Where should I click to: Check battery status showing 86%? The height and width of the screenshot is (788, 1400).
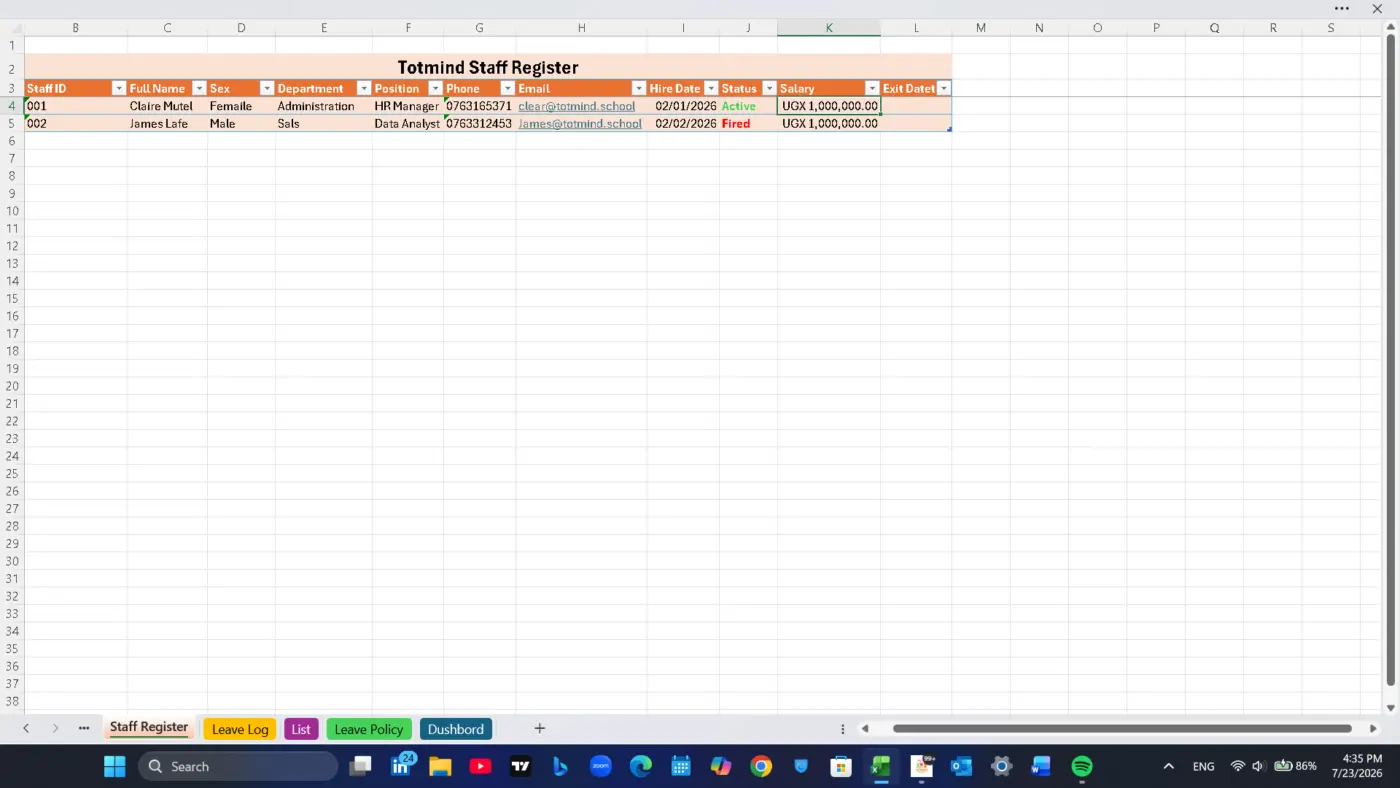(x=1294, y=767)
